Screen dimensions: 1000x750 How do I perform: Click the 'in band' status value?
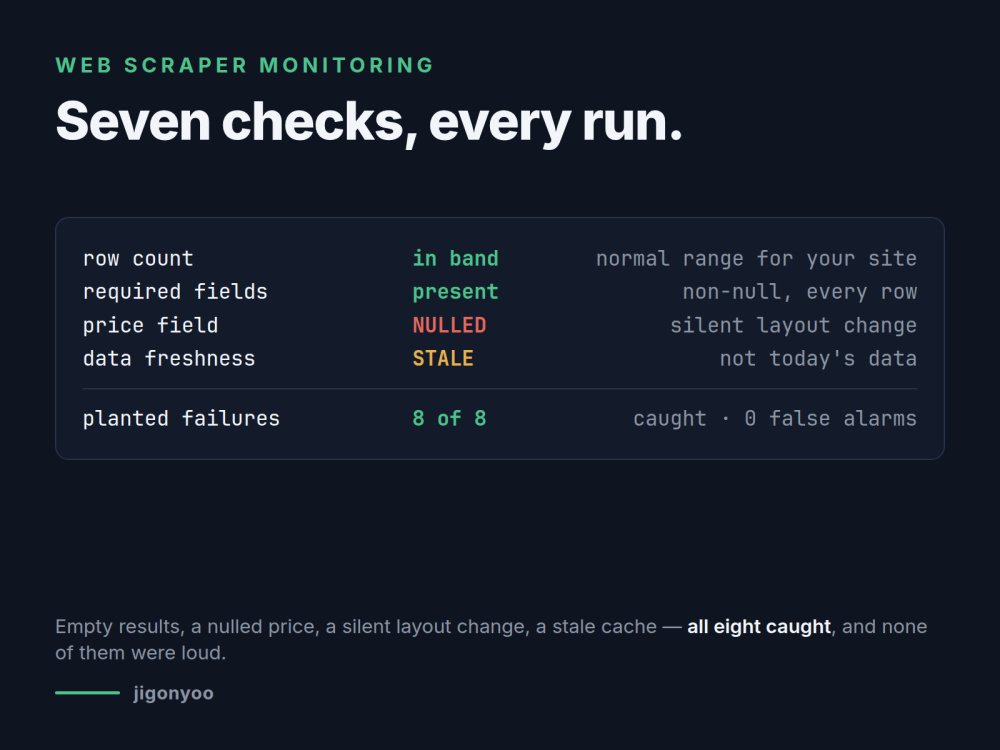tap(455, 258)
